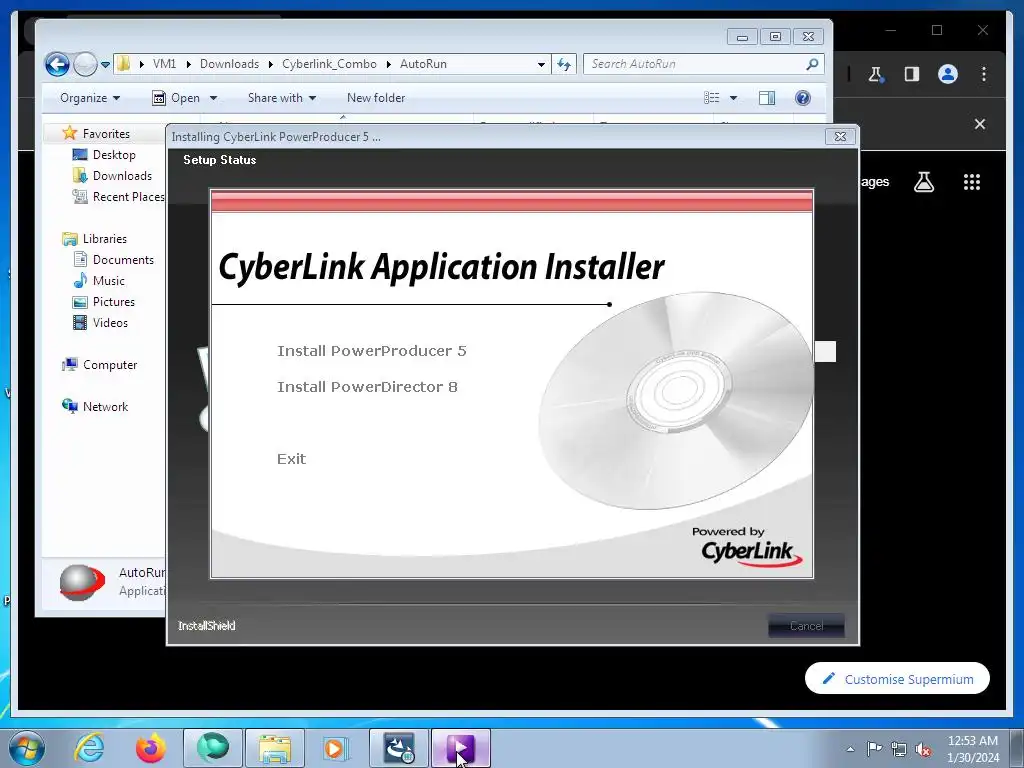Dismiss the browser bar with X
The image size is (1024, 768).
pyautogui.click(x=980, y=124)
